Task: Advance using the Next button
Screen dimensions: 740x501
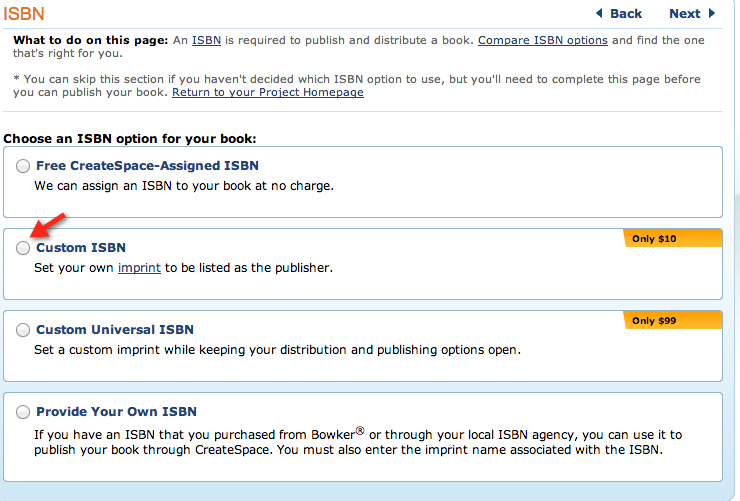Action: tap(692, 14)
